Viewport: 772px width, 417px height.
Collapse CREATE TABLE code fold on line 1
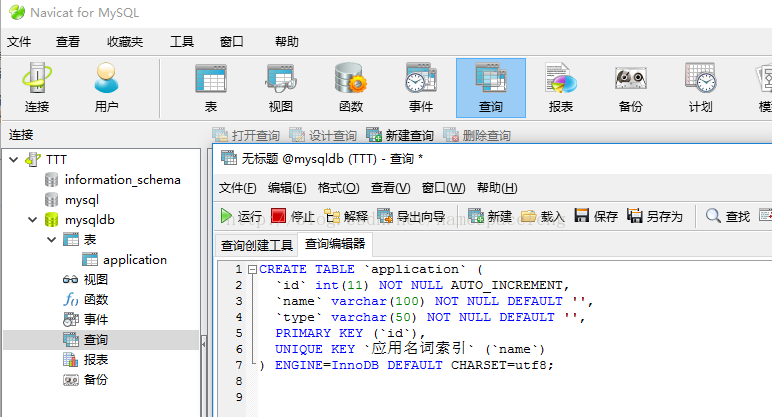pos(253,269)
